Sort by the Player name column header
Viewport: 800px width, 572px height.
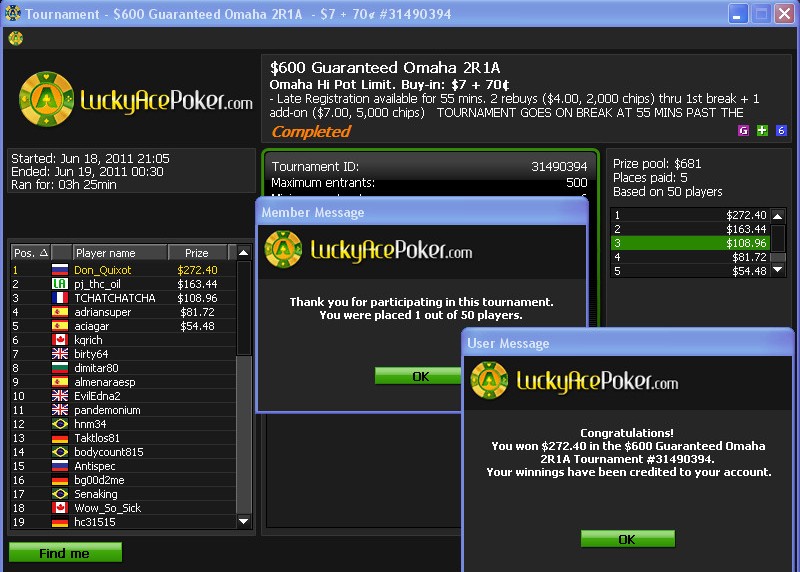120,253
